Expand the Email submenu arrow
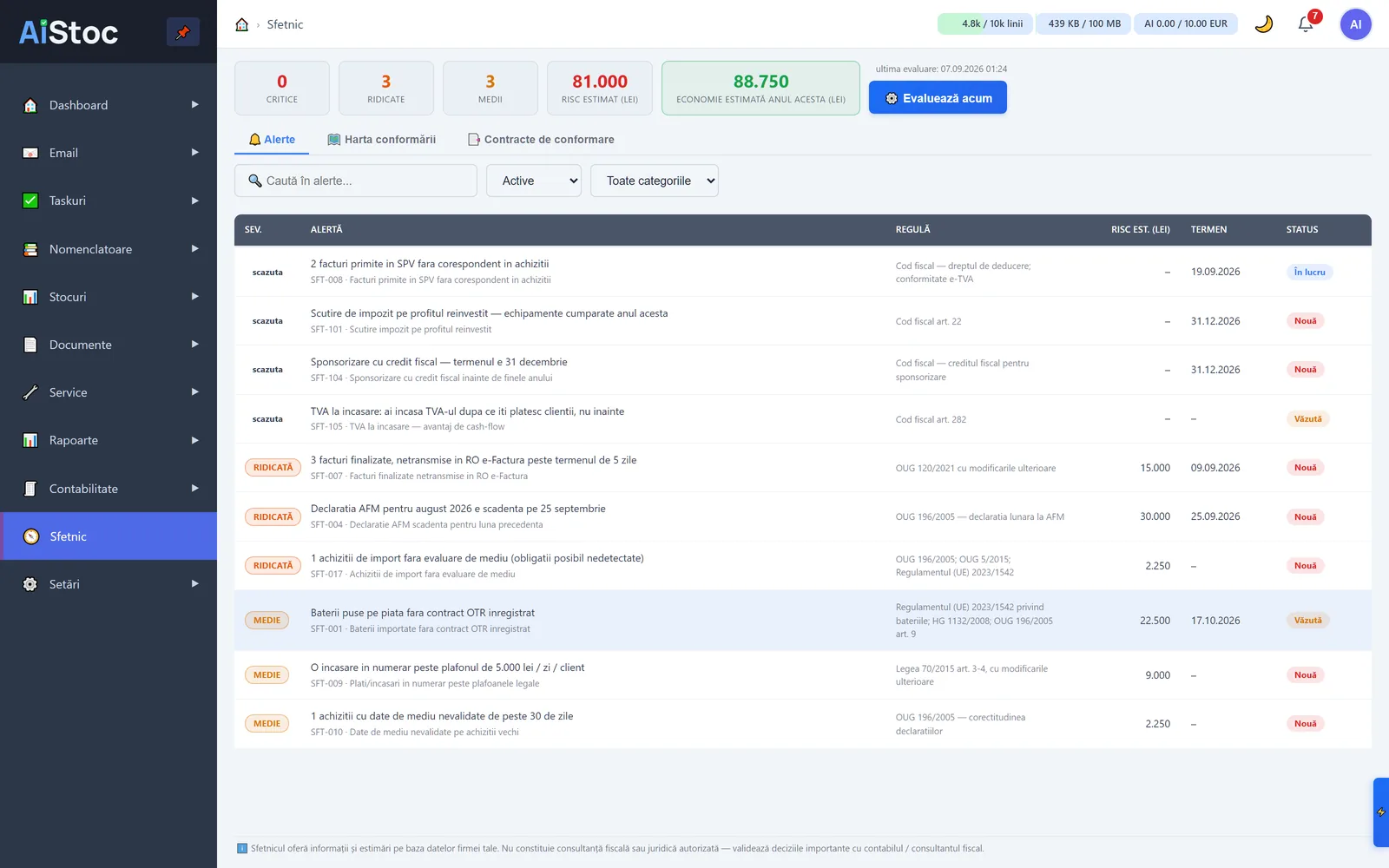Image resolution: width=1389 pixels, height=868 pixels. pyautogui.click(x=195, y=153)
